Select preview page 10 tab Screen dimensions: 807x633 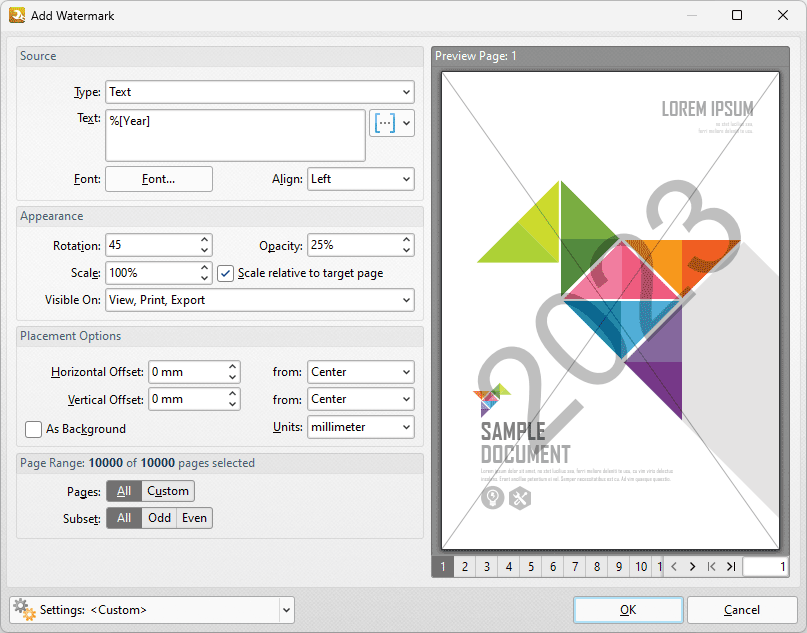(641, 567)
